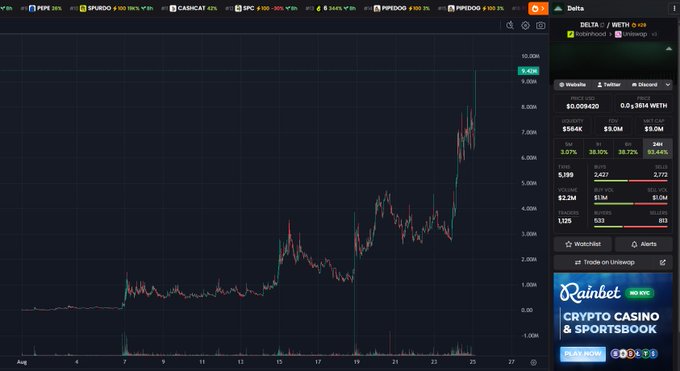The width and height of the screenshot is (680, 371).
Task: Open the 344% token in trending ticker
Action: coord(331,8)
